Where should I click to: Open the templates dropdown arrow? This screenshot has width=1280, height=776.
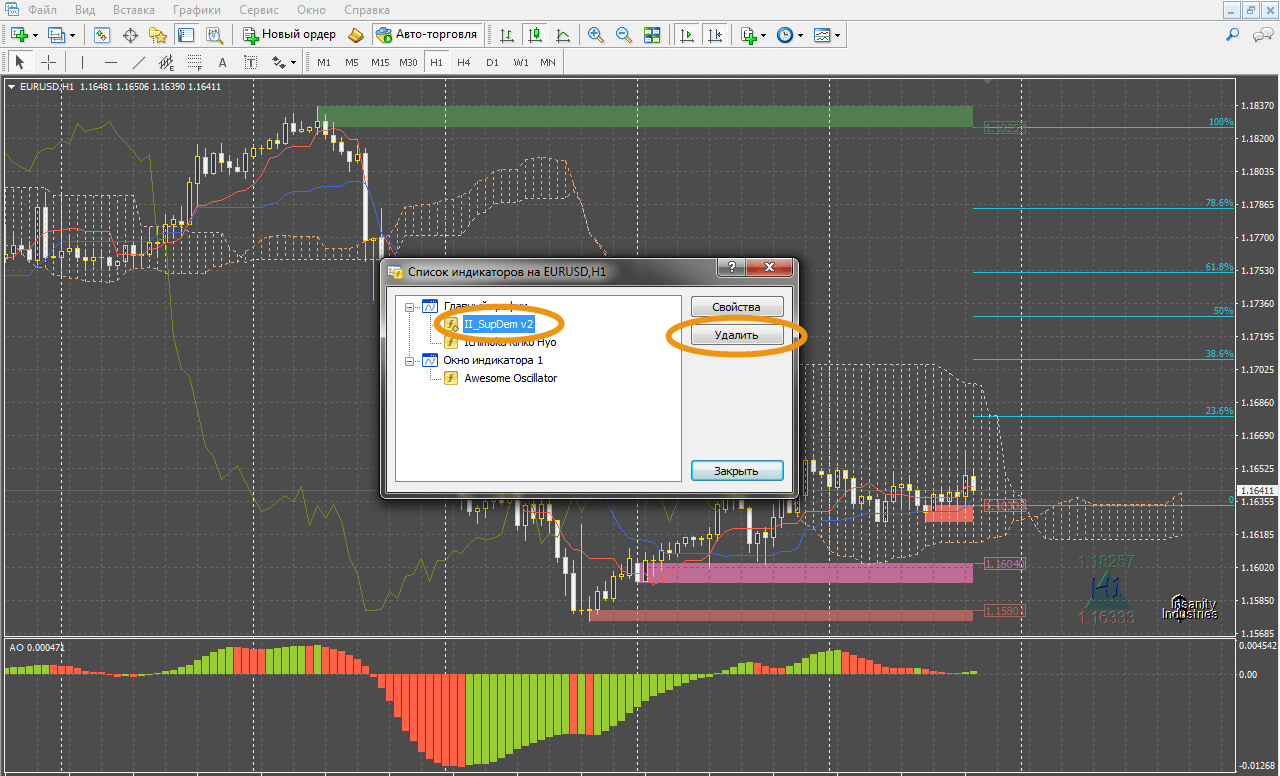pyautogui.click(x=838, y=35)
